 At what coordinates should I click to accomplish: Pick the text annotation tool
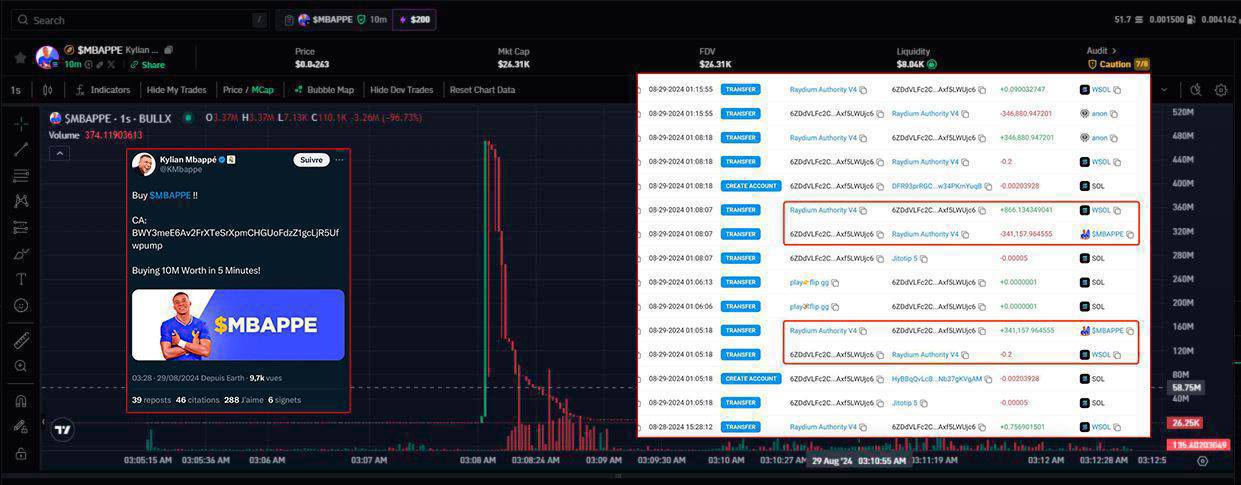point(21,279)
